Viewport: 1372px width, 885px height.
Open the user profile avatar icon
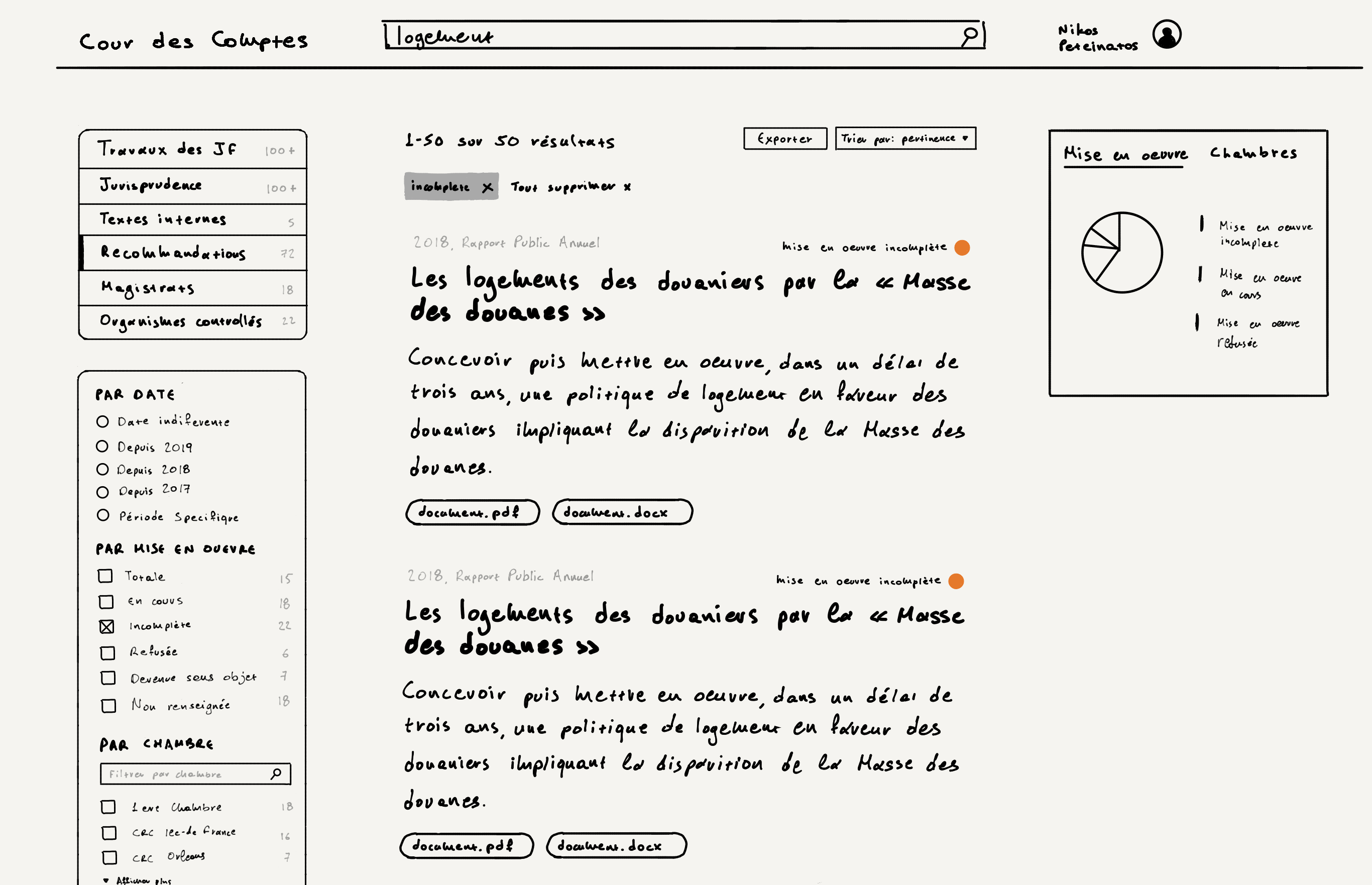click(x=1167, y=36)
